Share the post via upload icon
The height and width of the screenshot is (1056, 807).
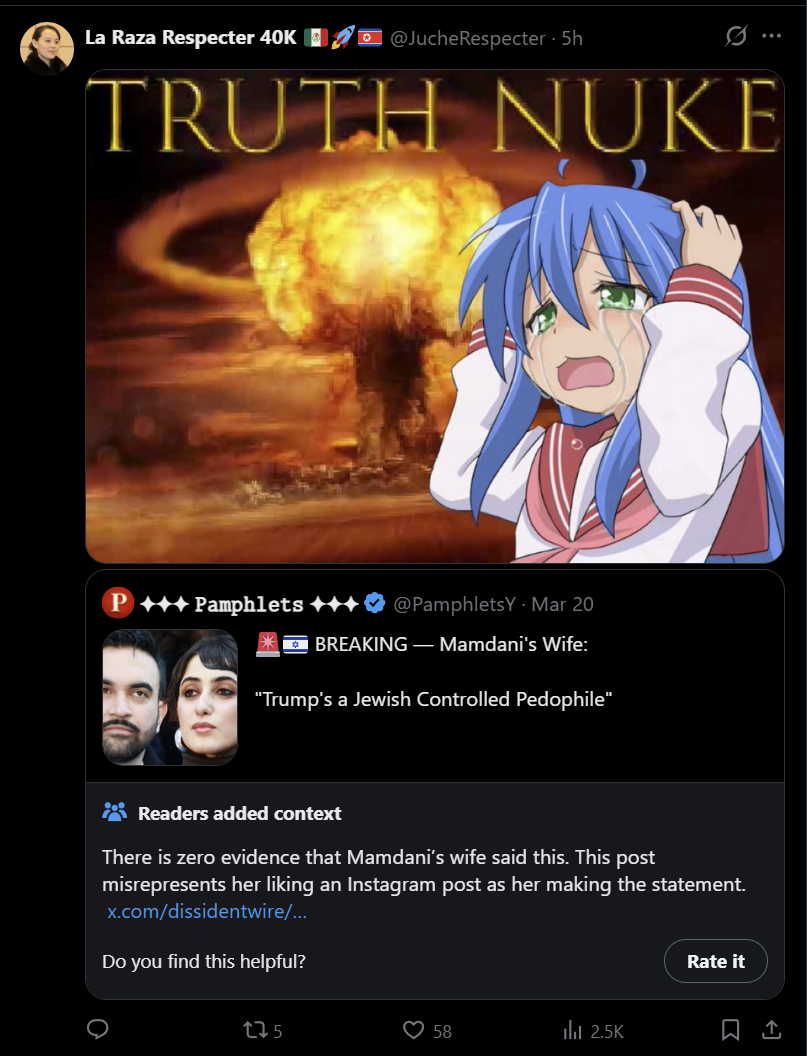click(771, 1029)
